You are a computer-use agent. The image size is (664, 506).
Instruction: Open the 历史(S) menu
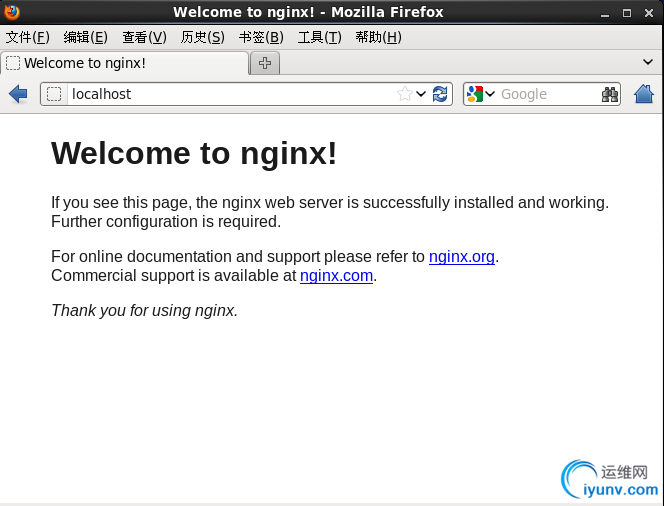202,37
